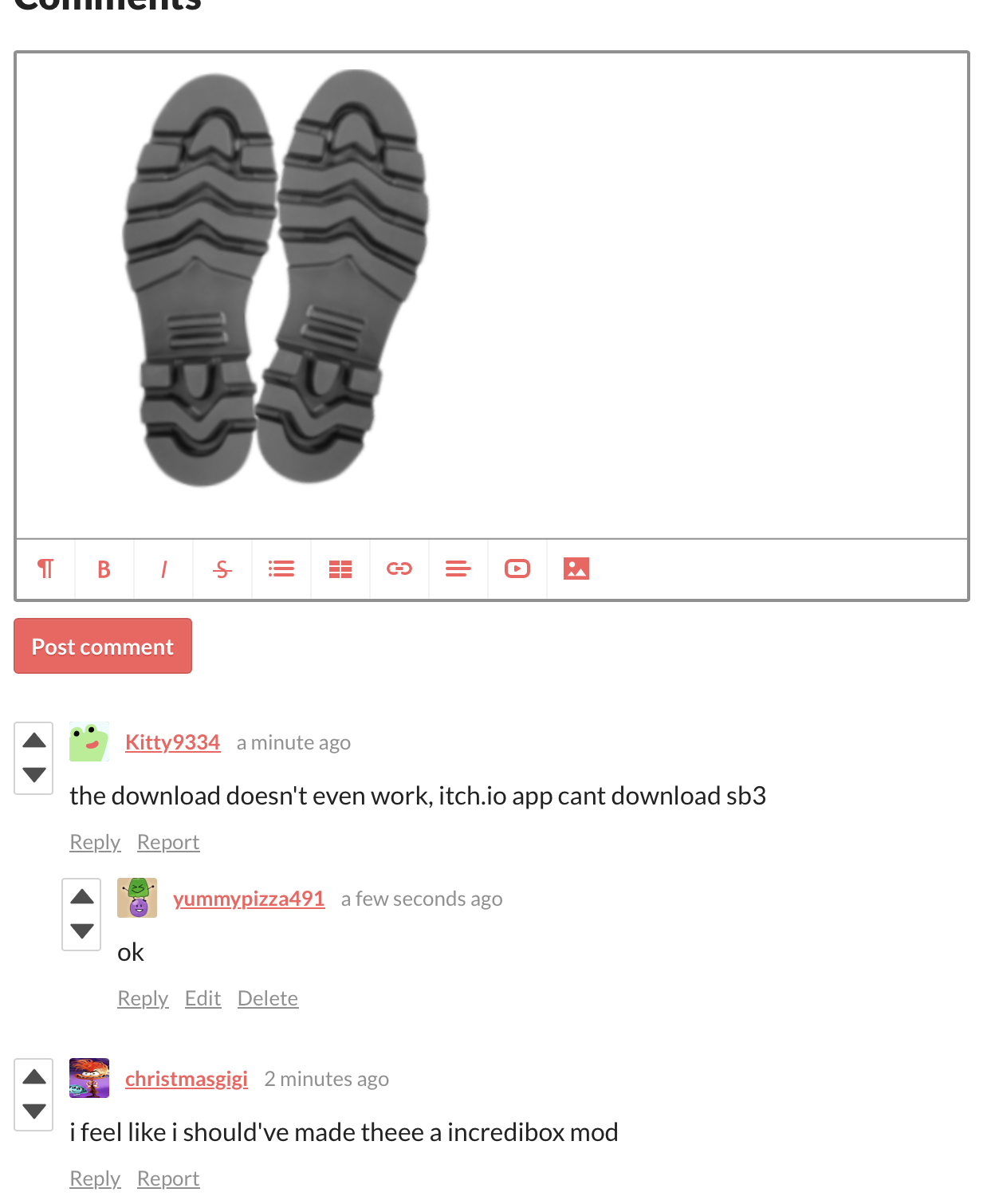Insert a video with the play icon

click(x=517, y=569)
